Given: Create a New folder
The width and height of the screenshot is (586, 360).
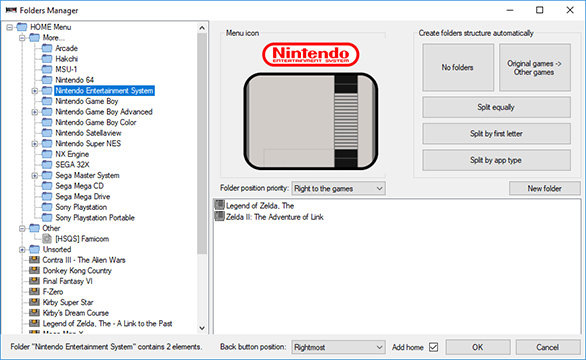Looking at the screenshot, I should 545,188.
